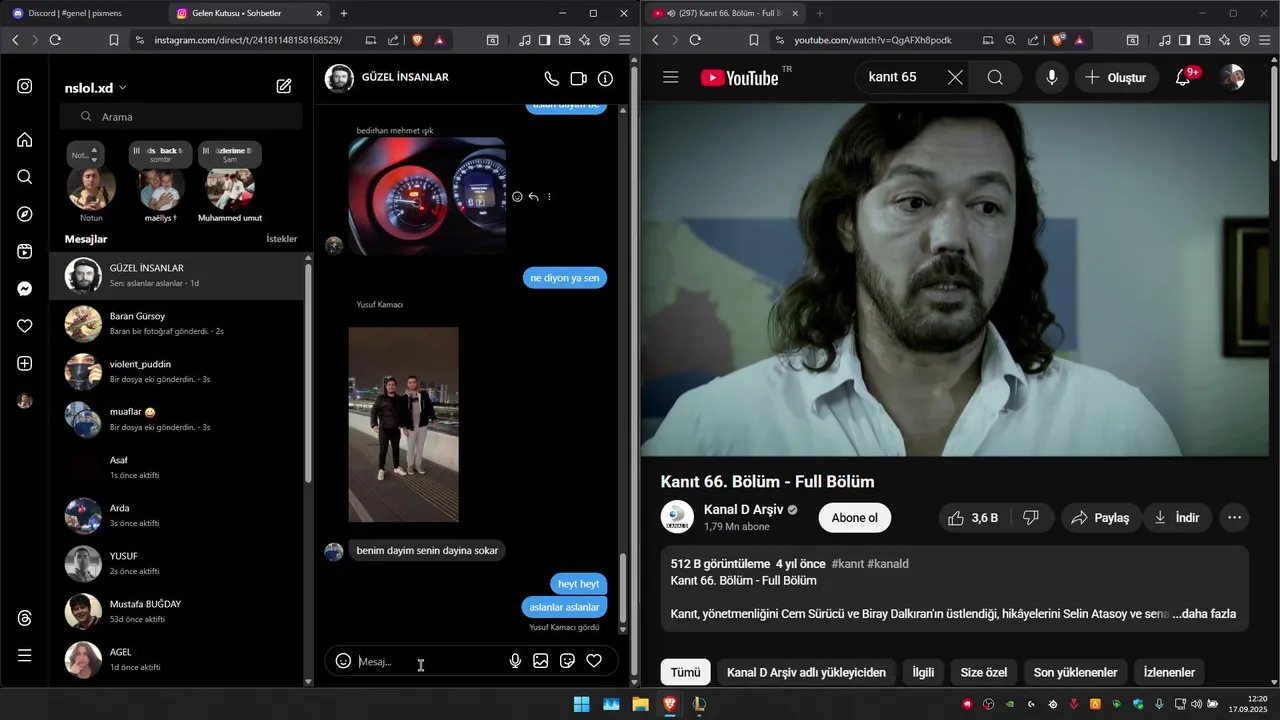Image resolution: width=1280 pixels, height=720 pixels.
Task: Compose a new Instagram message
Action: tap(284, 87)
